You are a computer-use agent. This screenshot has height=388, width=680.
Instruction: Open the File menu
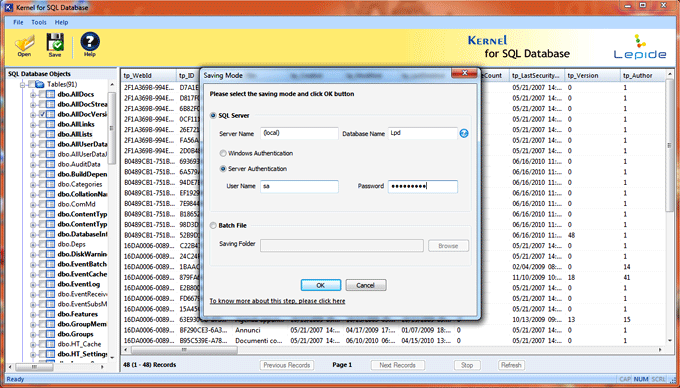click(18, 22)
